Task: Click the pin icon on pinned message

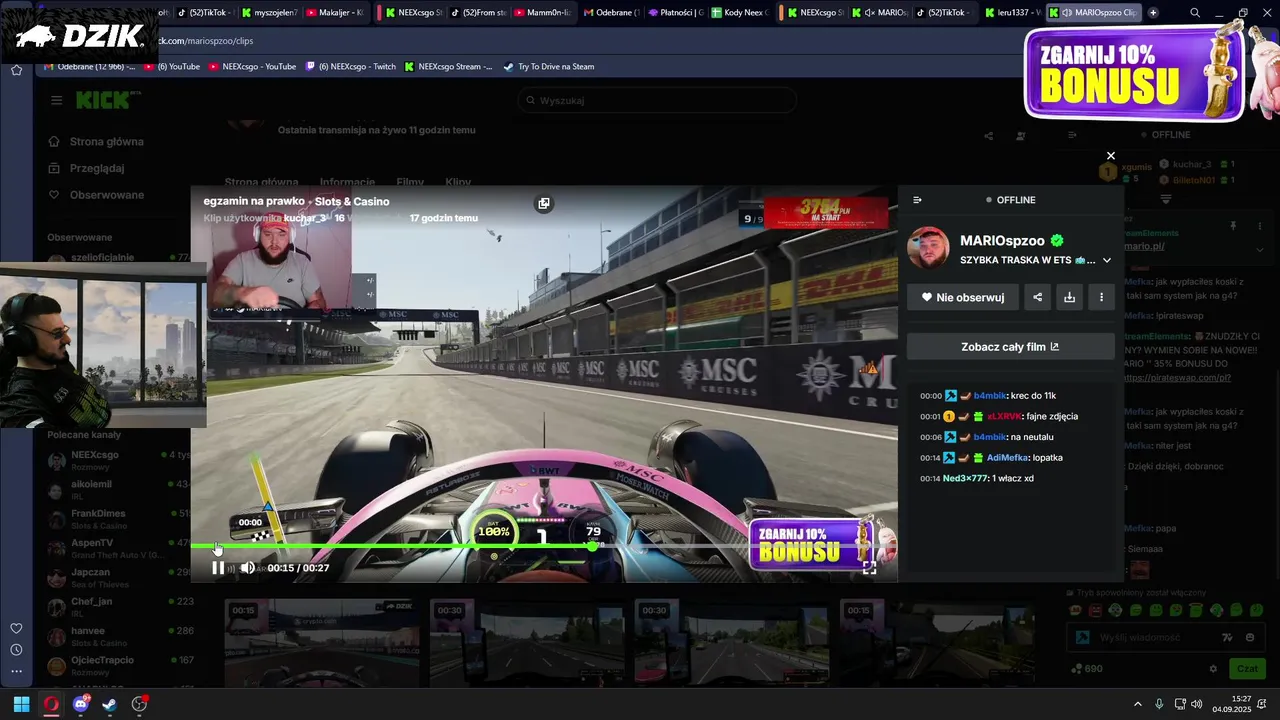Action: pyautogui.click(x=1233, y=226)
